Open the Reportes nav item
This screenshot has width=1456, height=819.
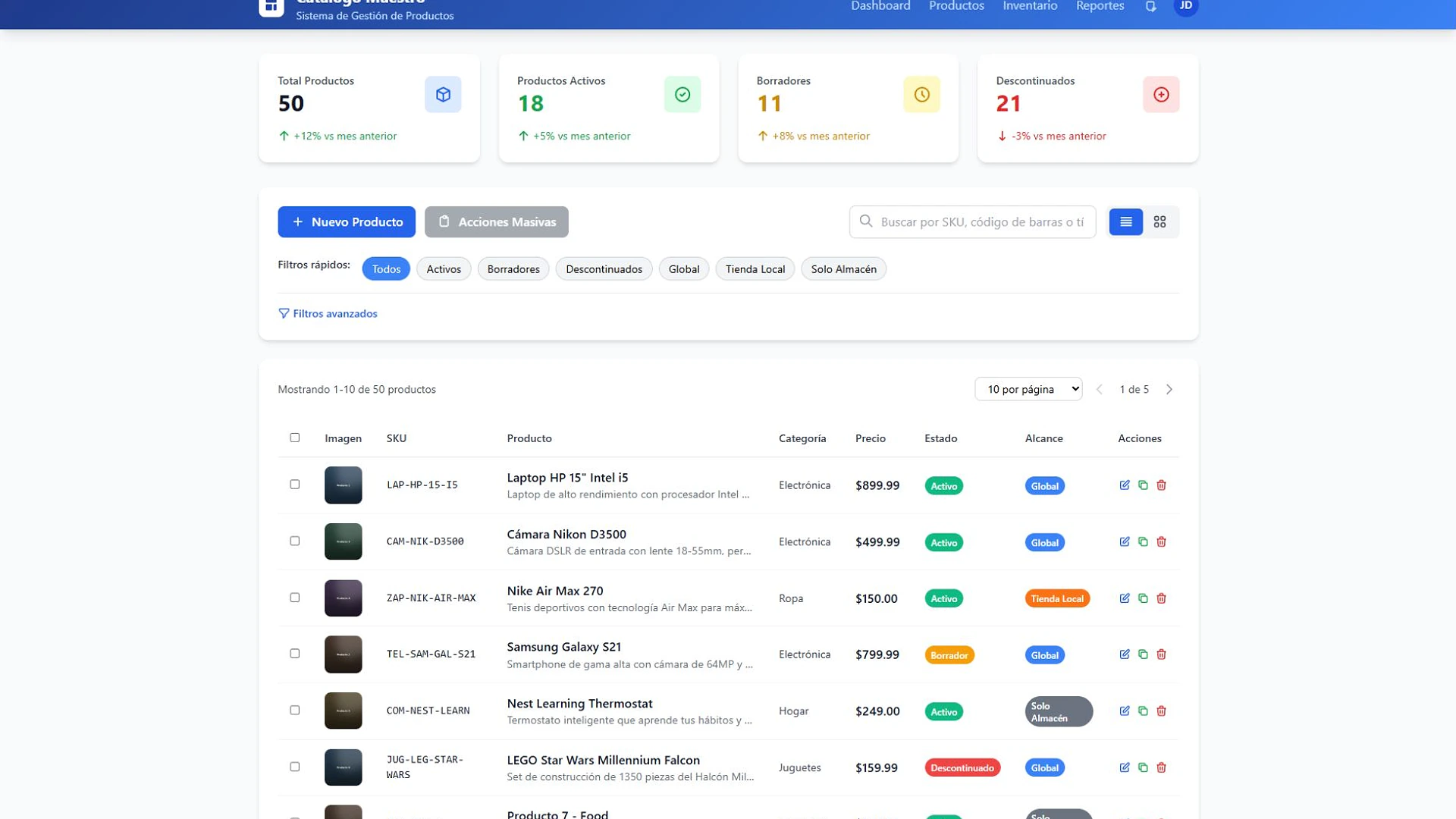1100,6
